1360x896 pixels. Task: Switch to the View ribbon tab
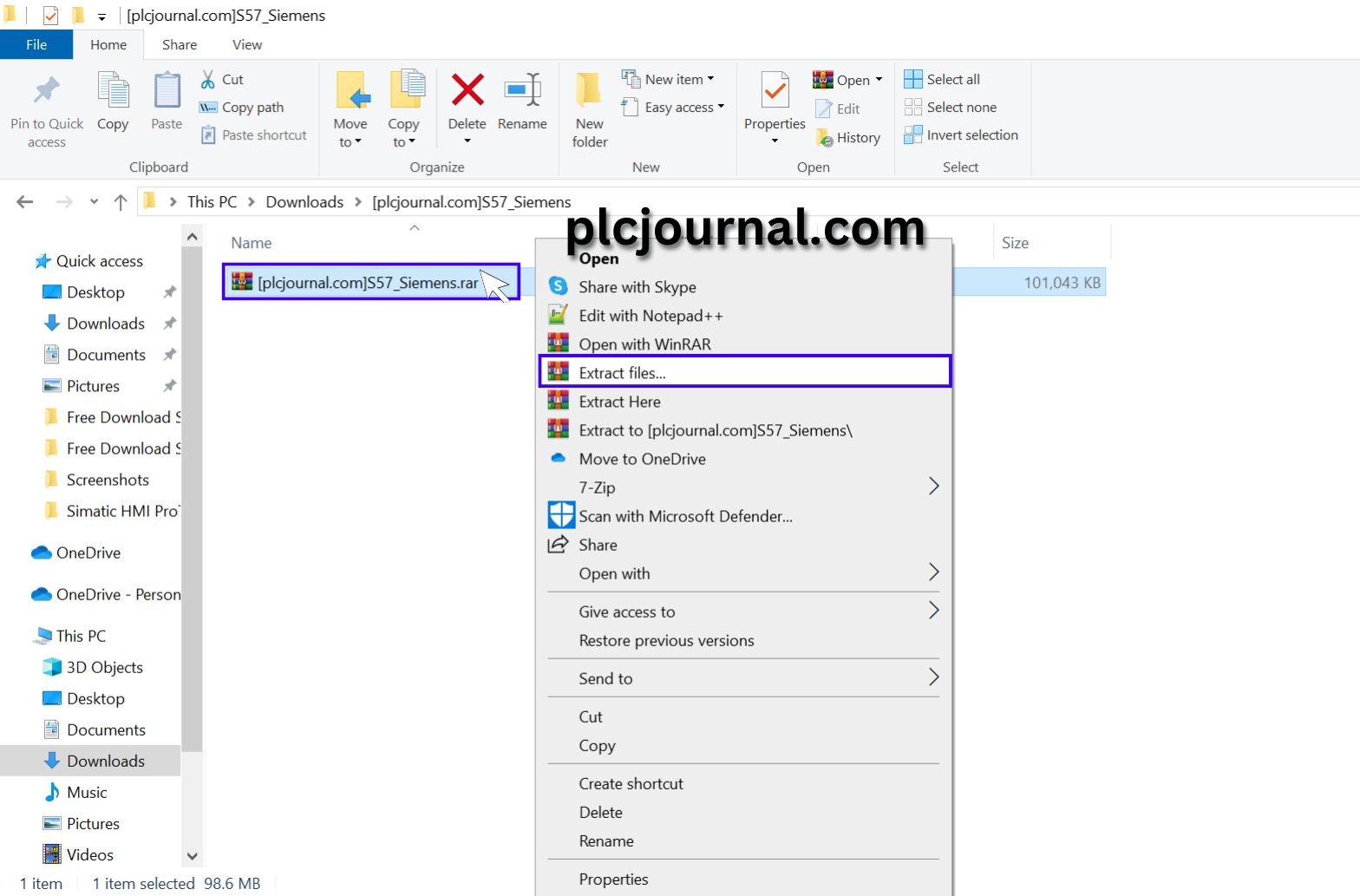(247, 44)
